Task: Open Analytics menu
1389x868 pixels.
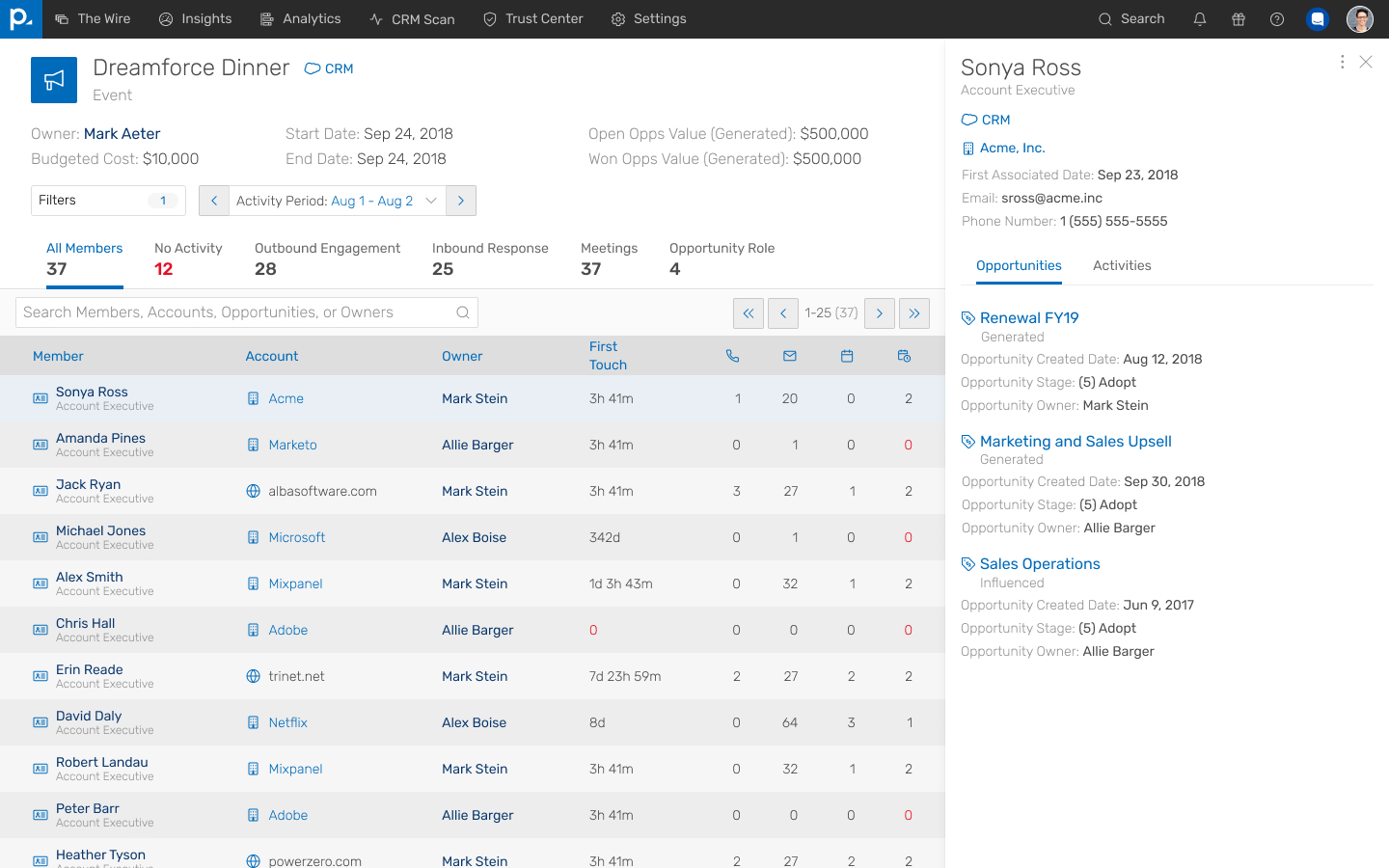Action: tap(300, 19)
